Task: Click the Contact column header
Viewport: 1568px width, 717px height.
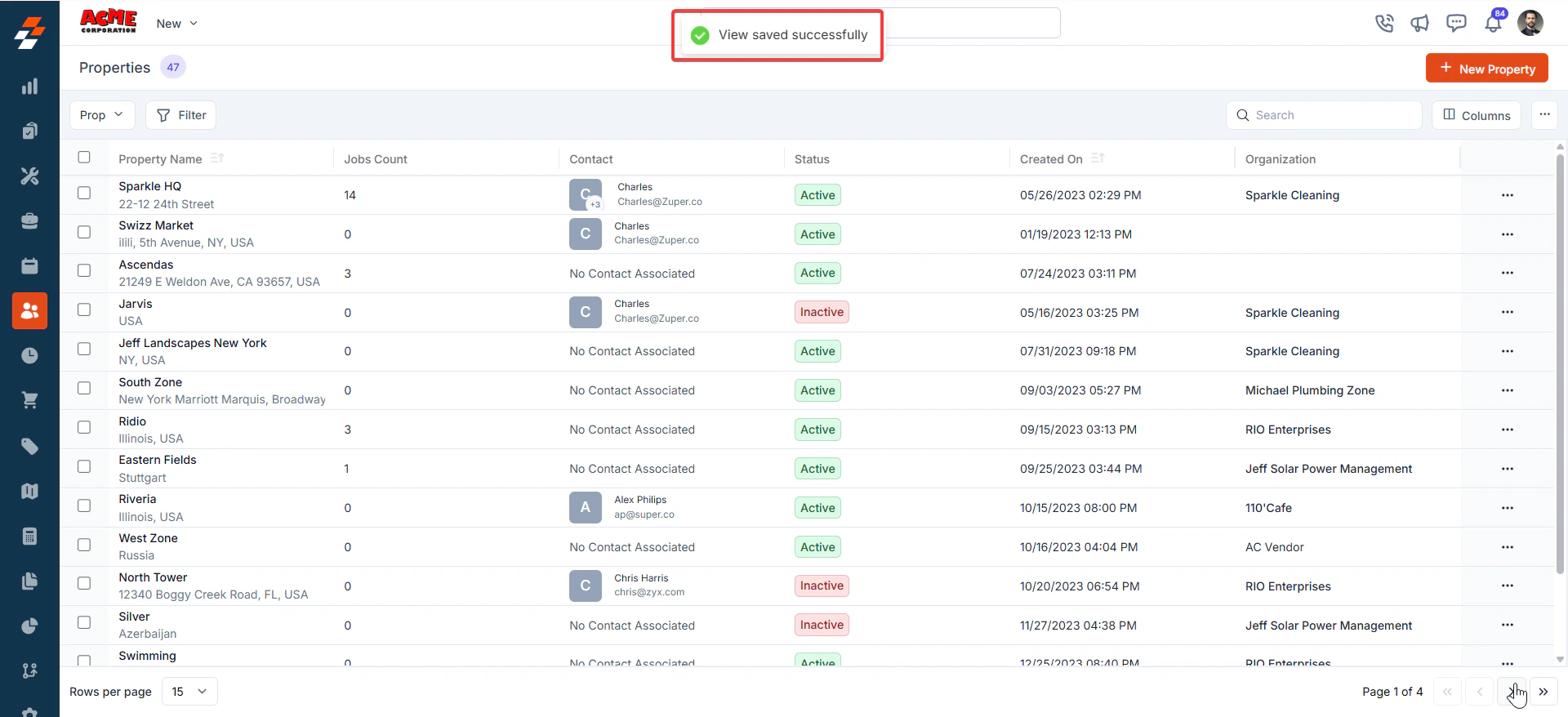Action: (591, 159)
